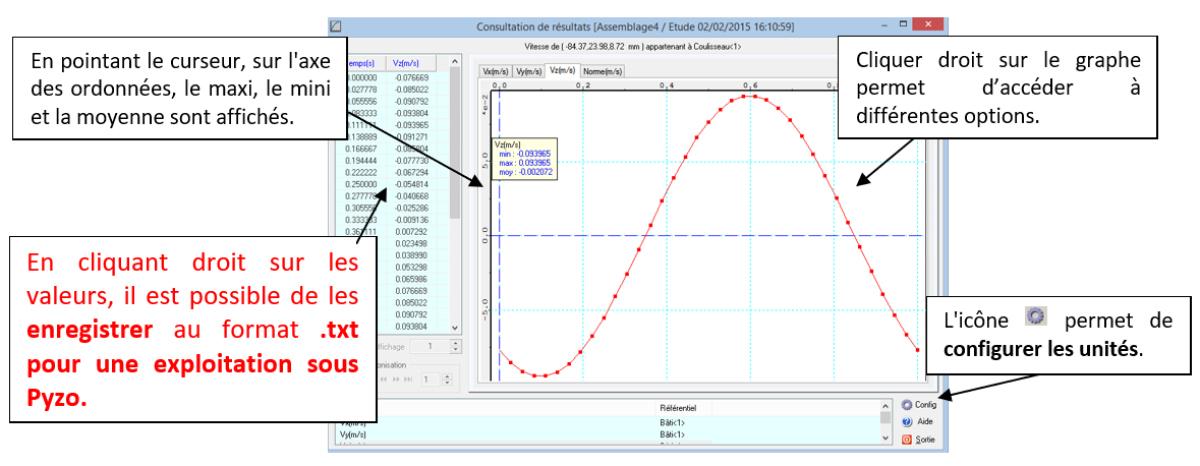Click the lower list scroll-down arrow
Screen dimensions: 1200x466
885,438
